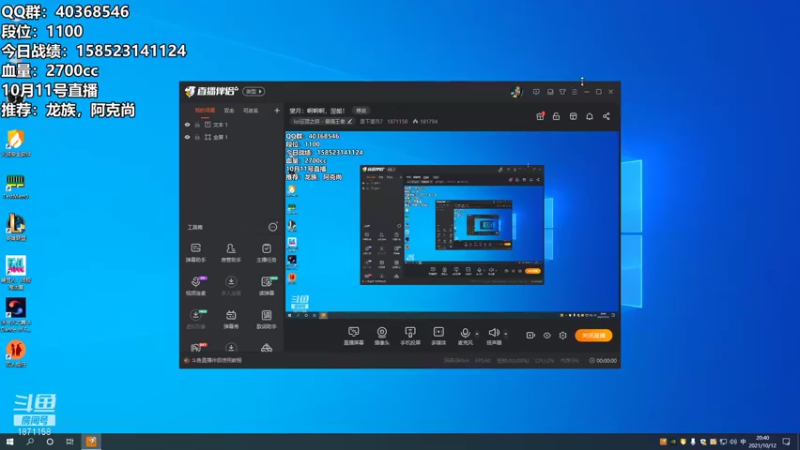Add screen capture source 直播屏幕
The image size is (800, 450).
click(x=354, y=336)
